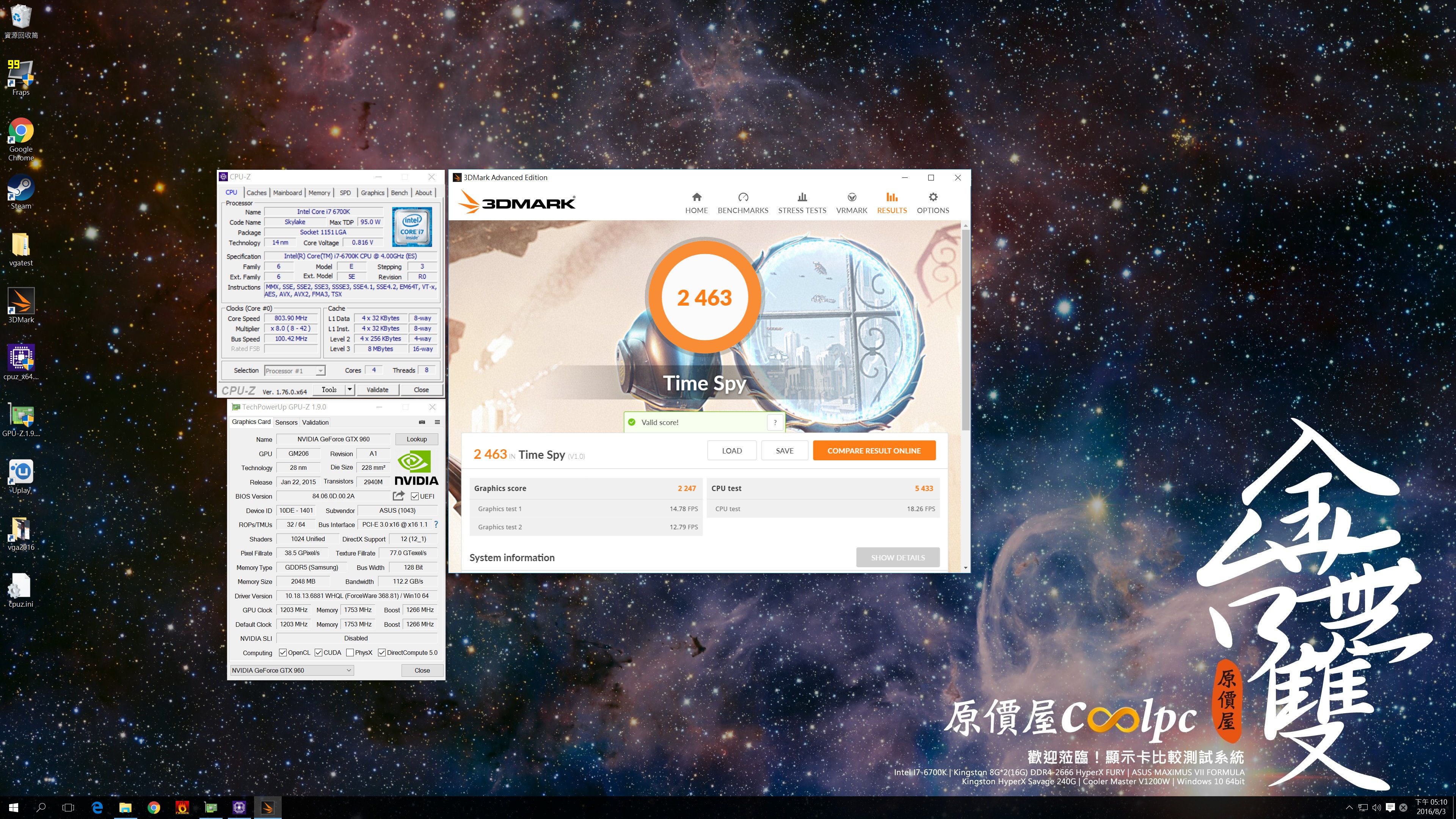1456x819 pixels.
Task: Click the GPU-Z BIOS export icon
Action: pos(399,496)
